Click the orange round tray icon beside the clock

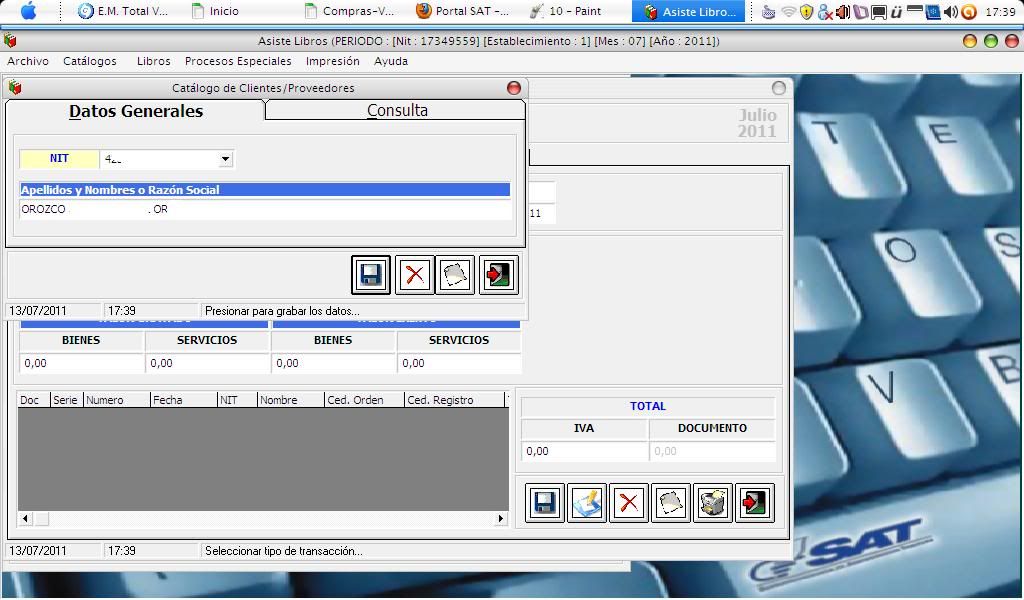(969, 12)
